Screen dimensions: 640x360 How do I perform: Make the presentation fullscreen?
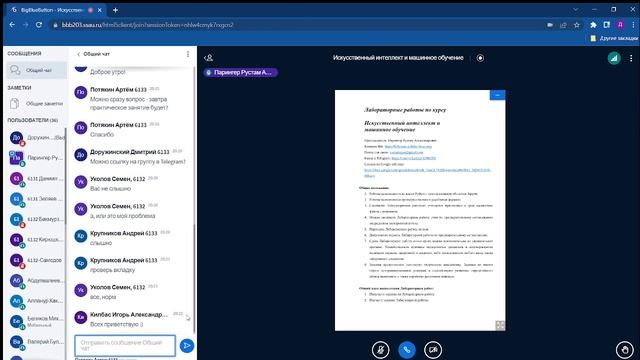500,325
